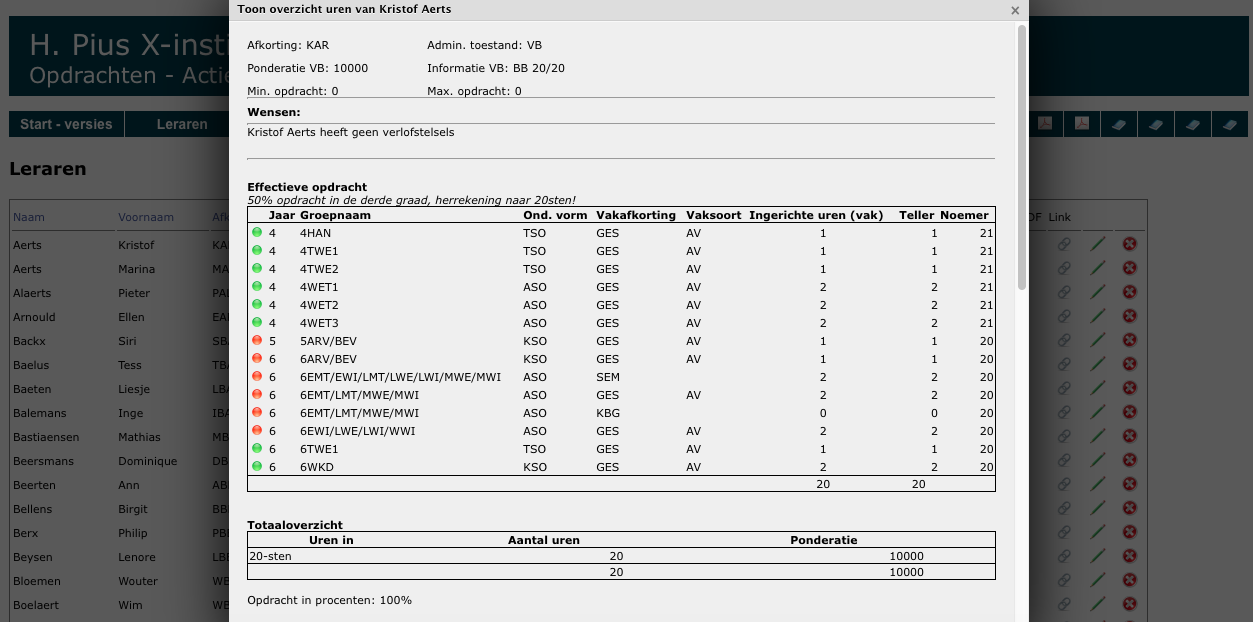This screenshot has height=622, width=1253.
Task: Click the name Boelaert in the teacher list
Action: [36, 605]
